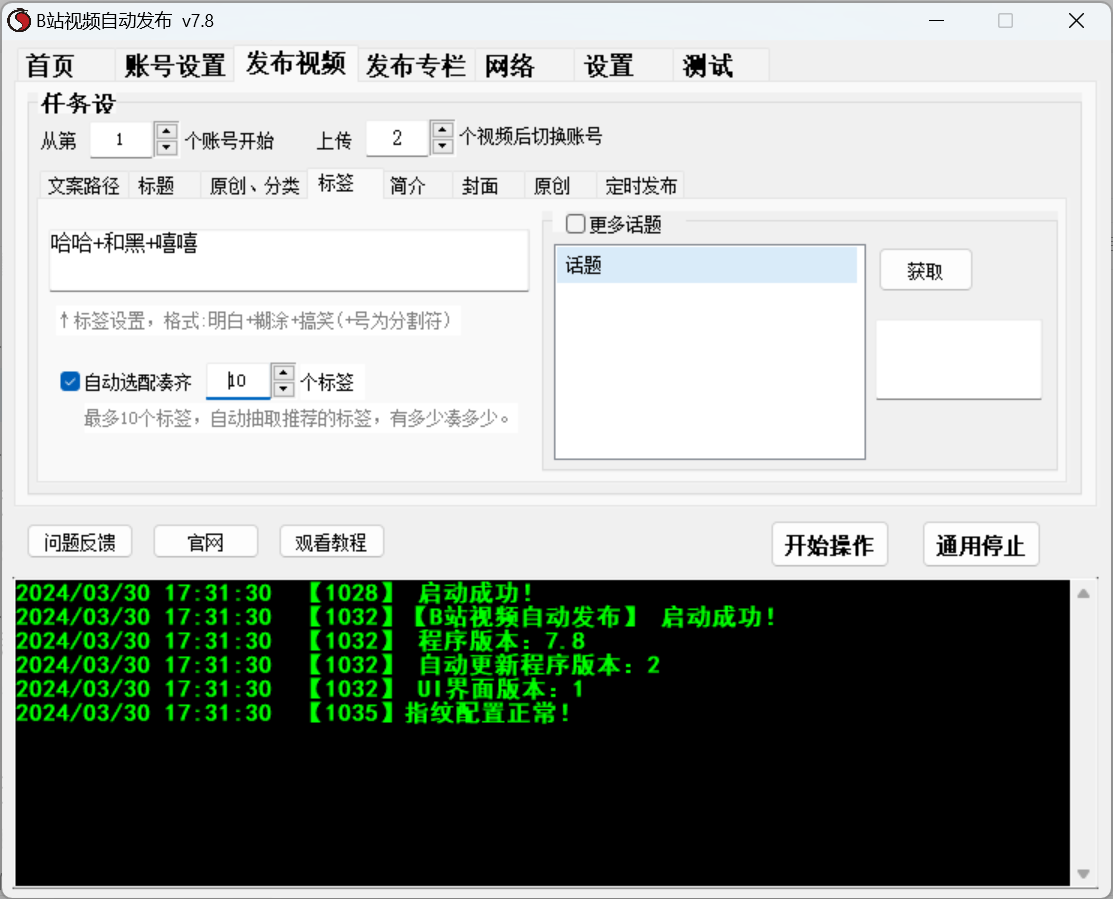Click the log line 指纹配置正常!
The height and width of the screenshot is (899, 1113).
point(294,713)
